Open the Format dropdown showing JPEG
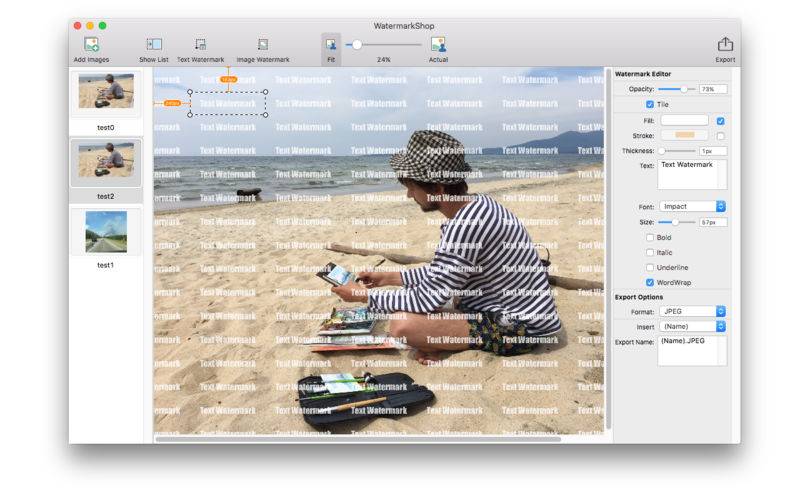Screen dimensions: 800x500 [692, 311]
